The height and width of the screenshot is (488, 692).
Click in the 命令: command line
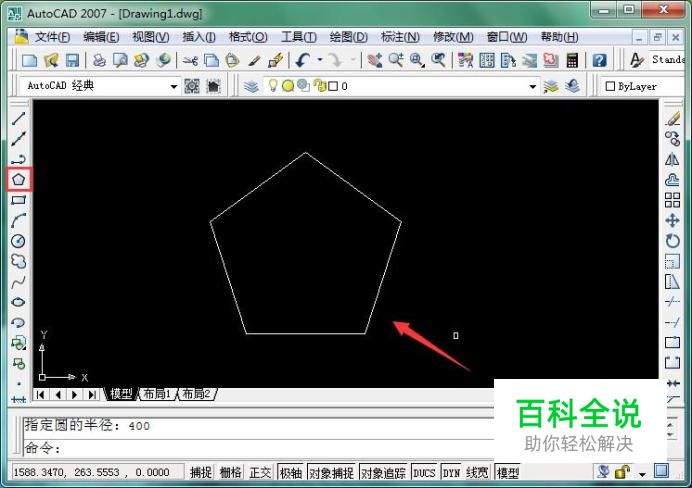tap(258, 448)
